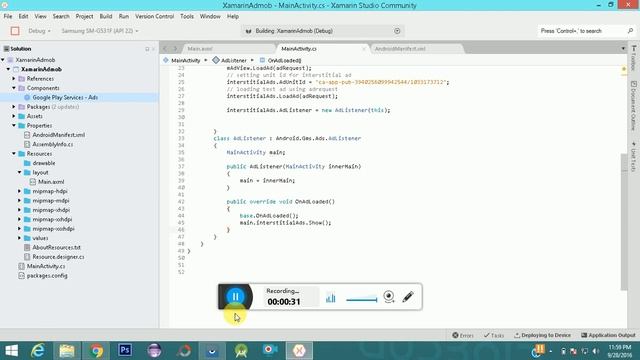This screenshot has width=640, height=360.
Task: Open the Application Output pad
Action: [608, 335]
